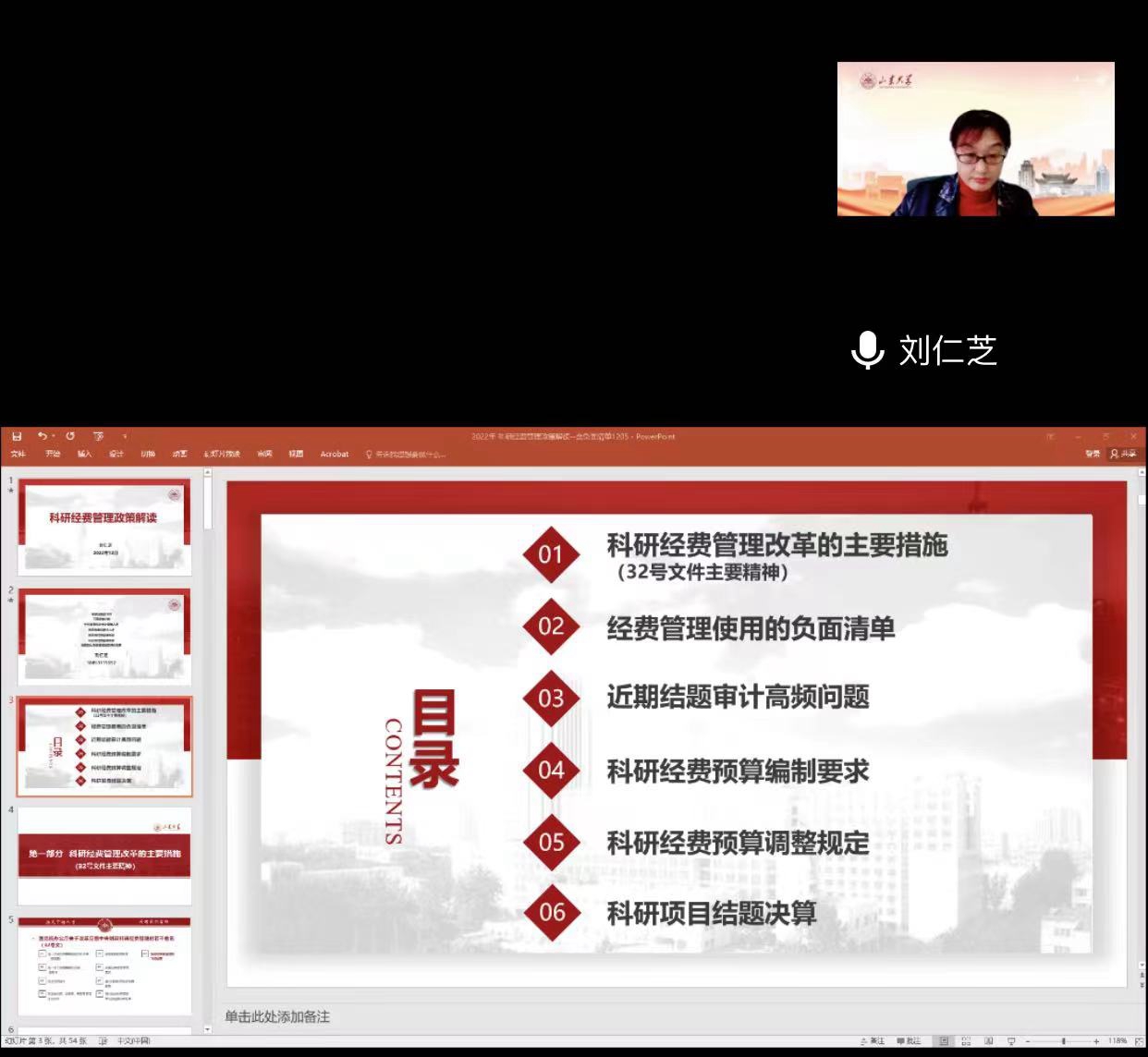
Task: Start slideshow from beginning via toolbar icon
Action: 98,436
